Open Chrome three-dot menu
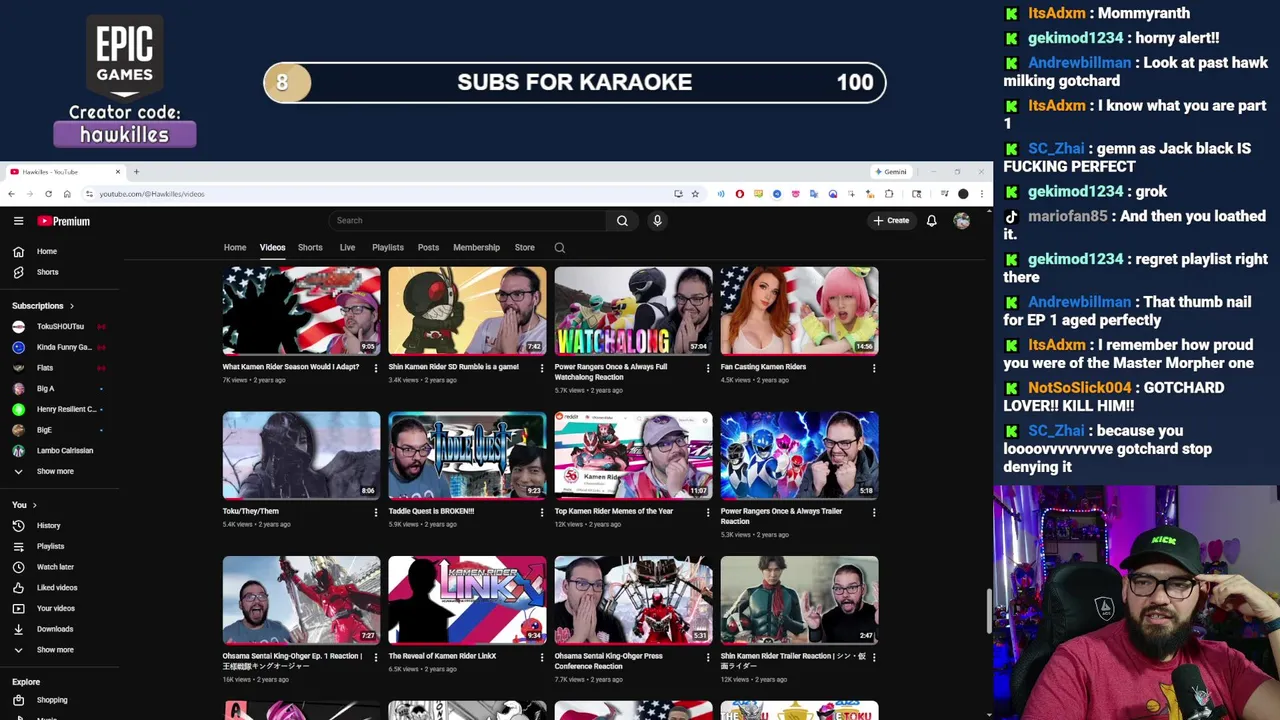This screenshot has width=1280, height=720. (x=981, y=194)
